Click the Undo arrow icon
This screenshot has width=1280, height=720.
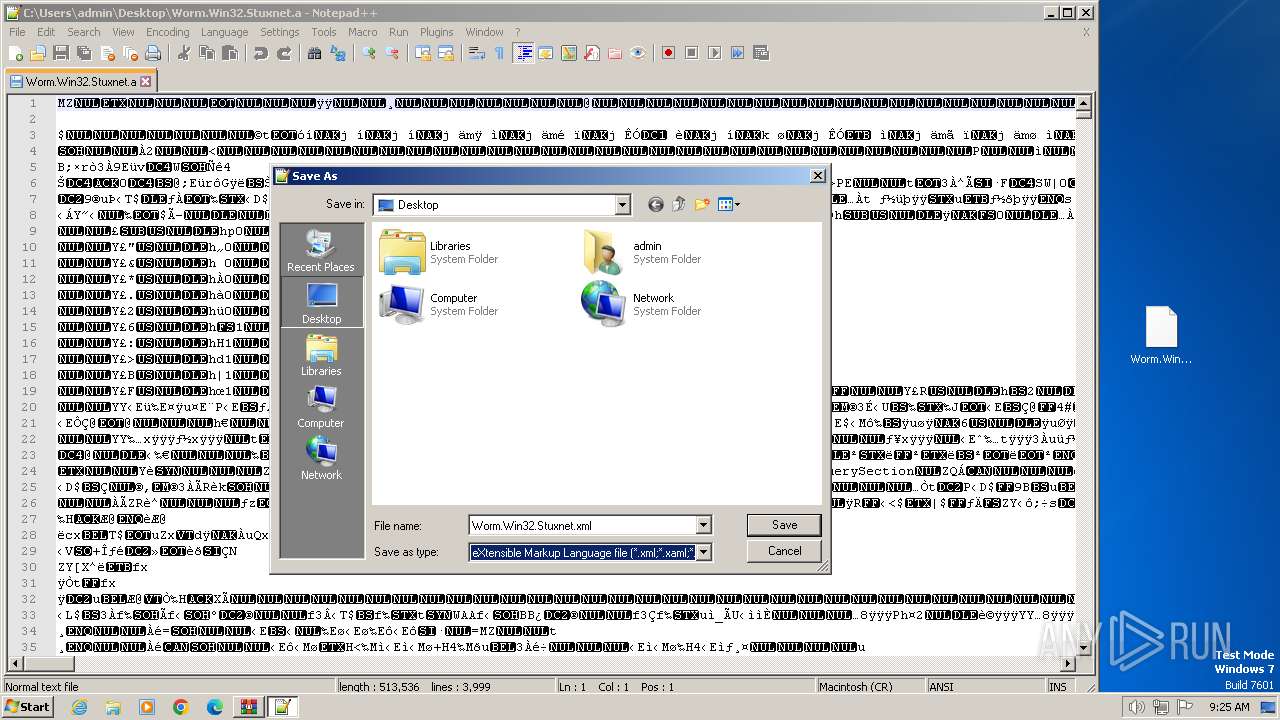[x=261, y=53]
